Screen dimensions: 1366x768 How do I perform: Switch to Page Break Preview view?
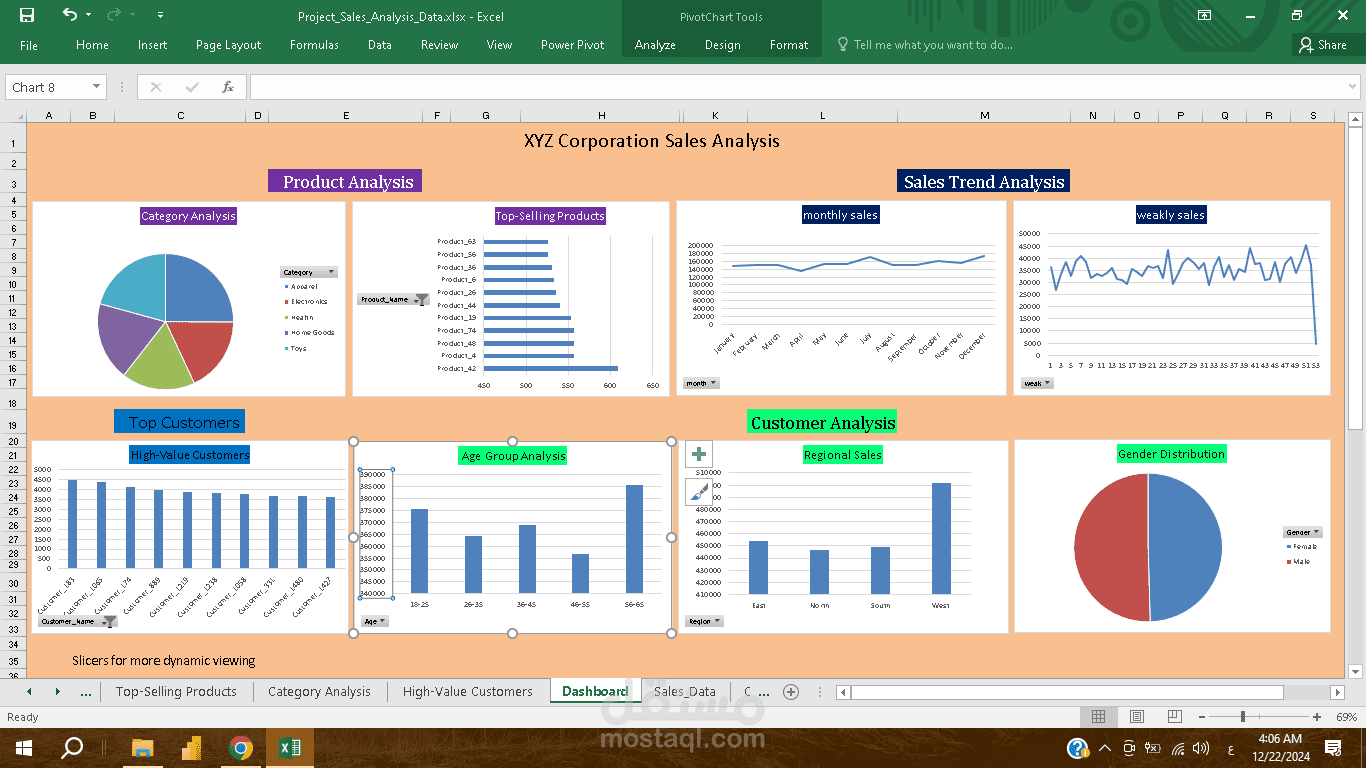click(x=1174, y=717)
